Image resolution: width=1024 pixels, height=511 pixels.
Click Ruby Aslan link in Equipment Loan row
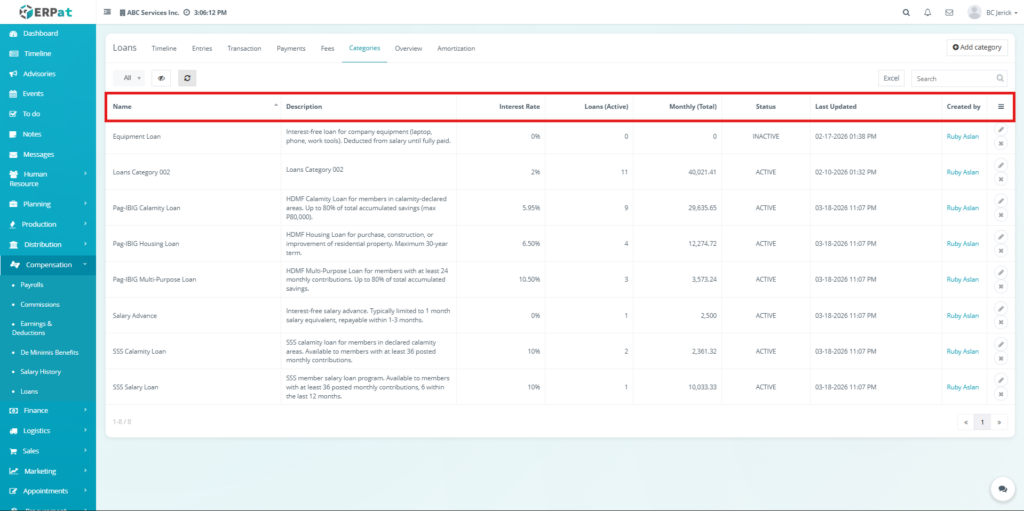[962, 136]
